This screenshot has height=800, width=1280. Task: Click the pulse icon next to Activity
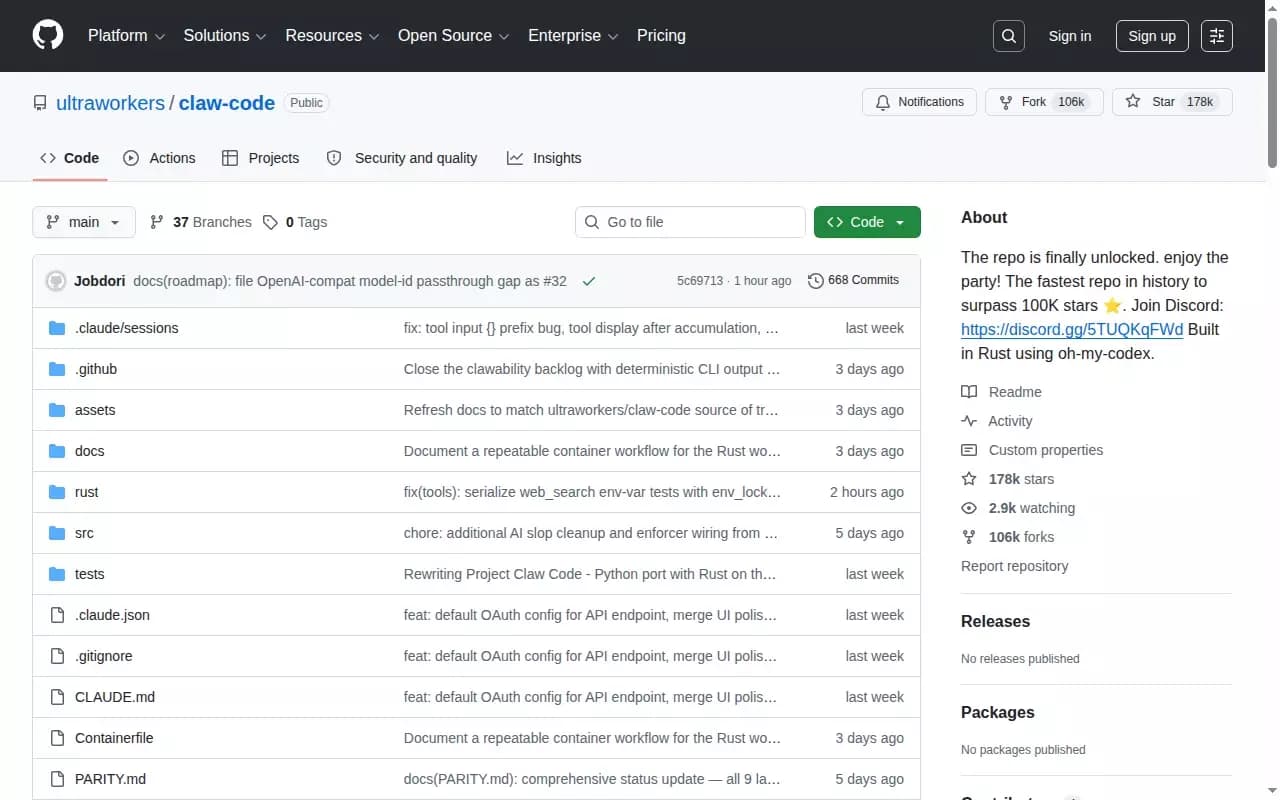pyautogui.click(x=969, y=421)
